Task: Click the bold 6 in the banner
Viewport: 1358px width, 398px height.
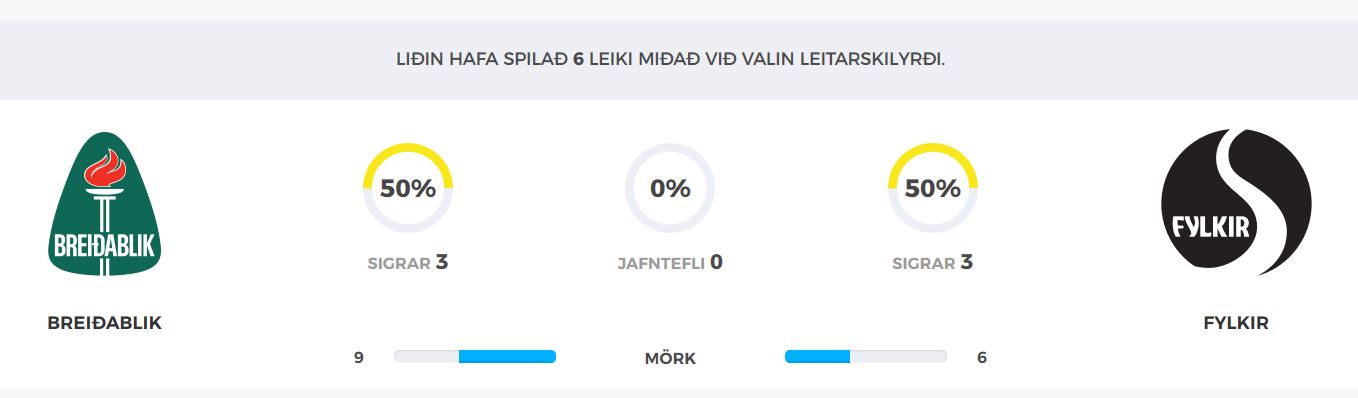Action: 578,59
